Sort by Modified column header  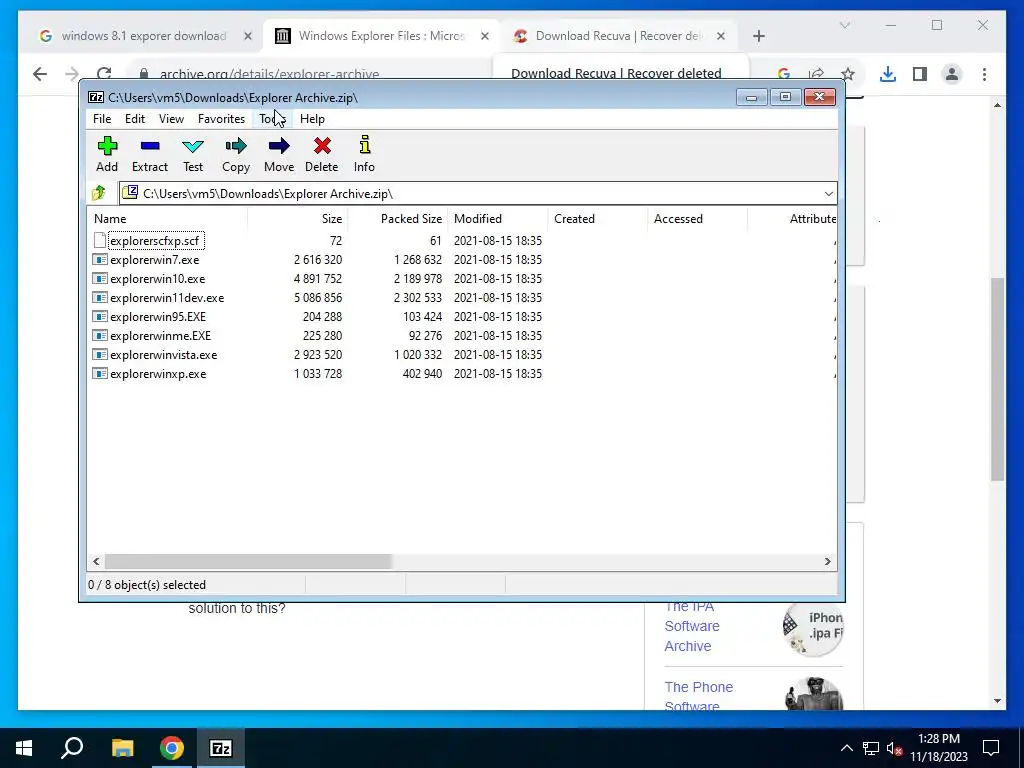498,219
